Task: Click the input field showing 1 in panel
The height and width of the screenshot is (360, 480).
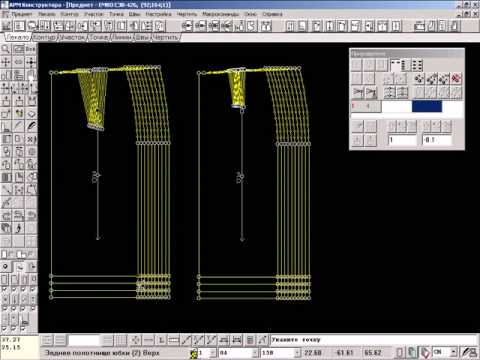Action: tap(402, 140)
